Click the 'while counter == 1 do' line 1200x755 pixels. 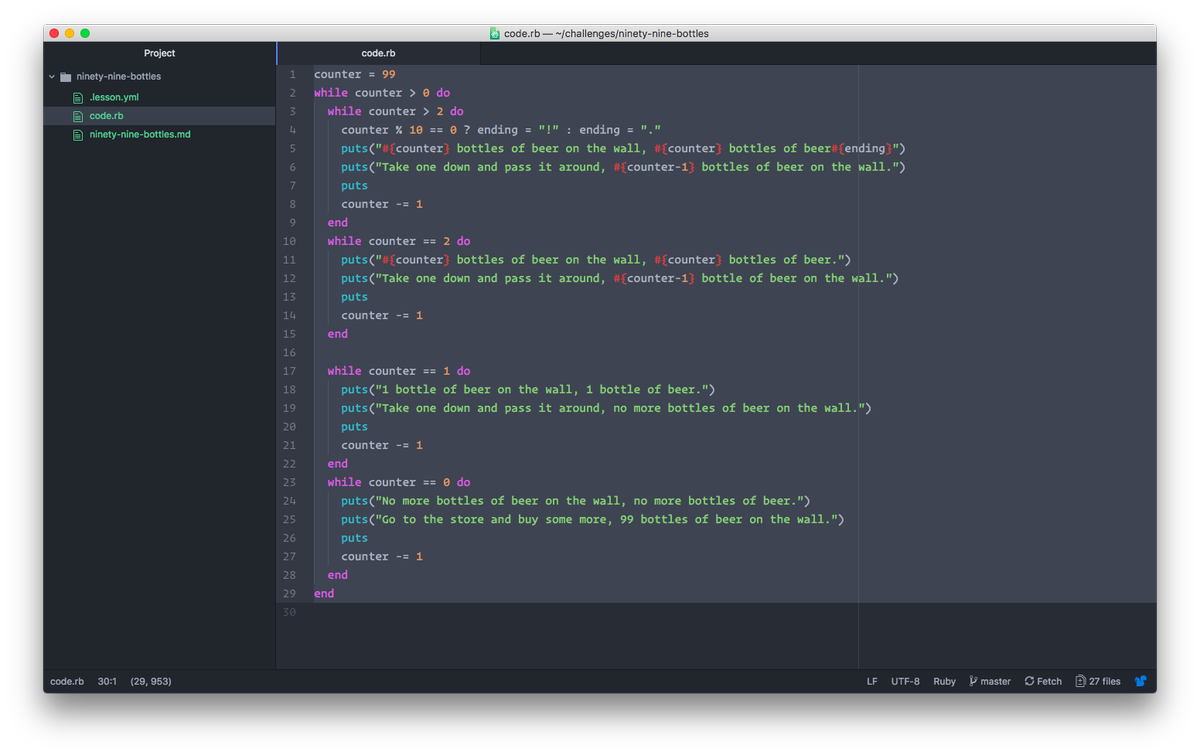point(399,371)
